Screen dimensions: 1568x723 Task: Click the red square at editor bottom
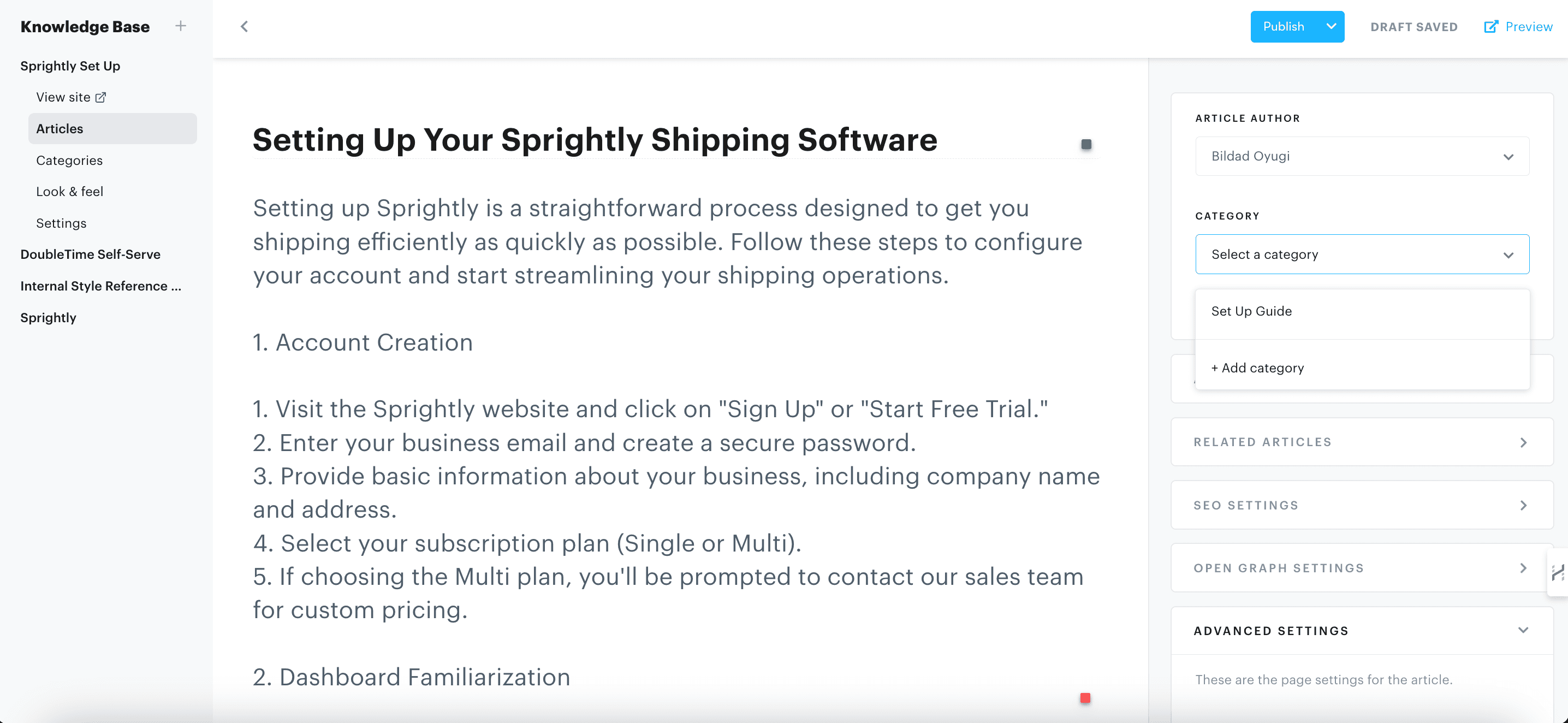[1085, 697]
